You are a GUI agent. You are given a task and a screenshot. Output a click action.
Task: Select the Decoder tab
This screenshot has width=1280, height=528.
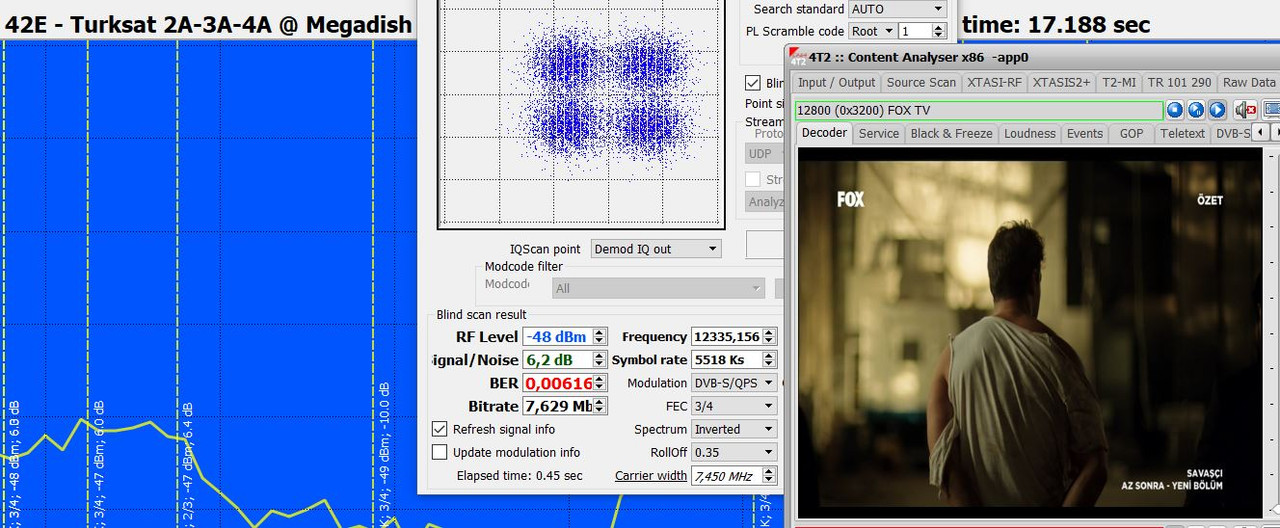(x=825, y=132)
